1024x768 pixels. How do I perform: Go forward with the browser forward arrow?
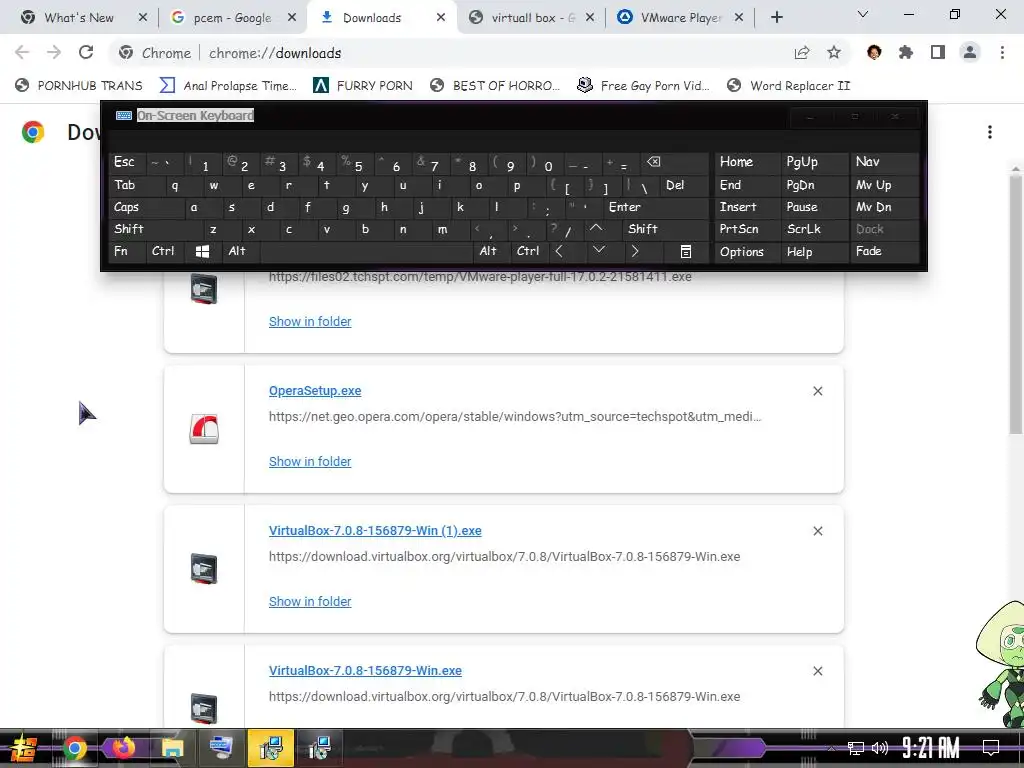coord(54,52)
